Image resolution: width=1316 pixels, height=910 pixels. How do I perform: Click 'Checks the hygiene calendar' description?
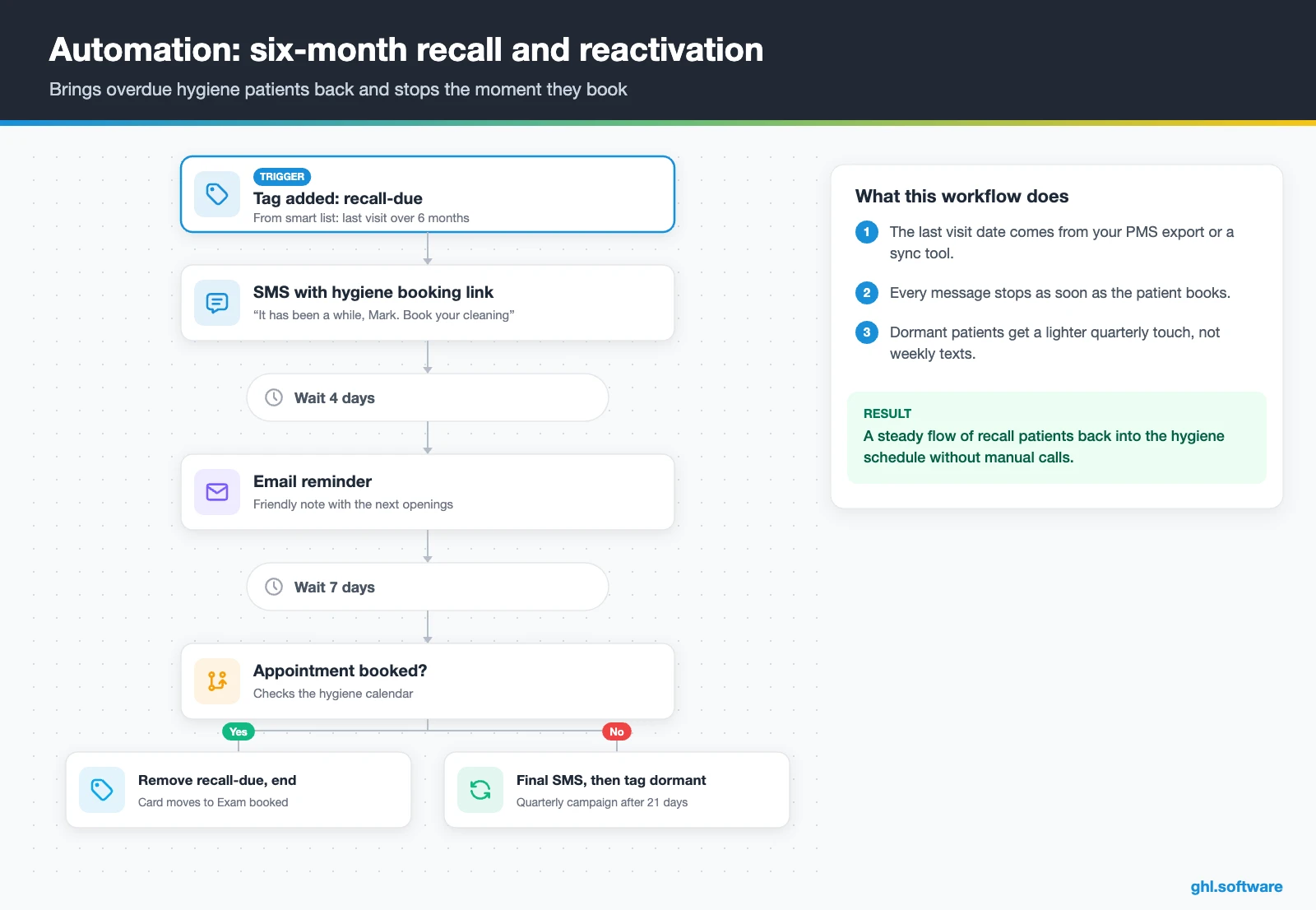333,694
